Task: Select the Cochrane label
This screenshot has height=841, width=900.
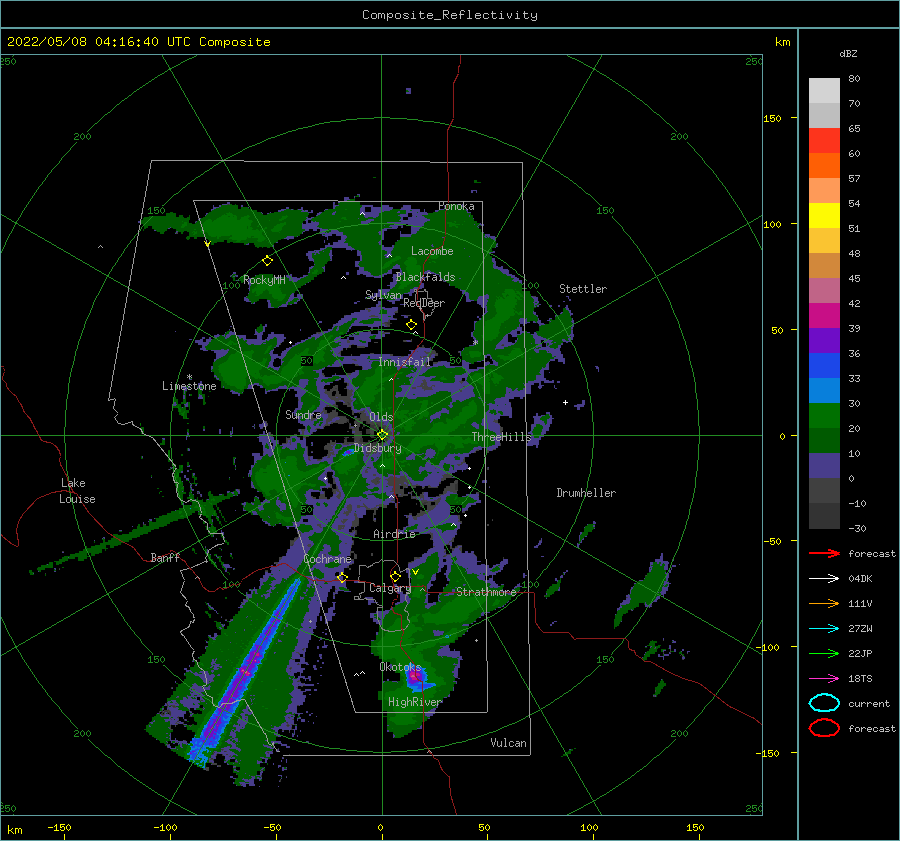Action: (x=327, y=559)
